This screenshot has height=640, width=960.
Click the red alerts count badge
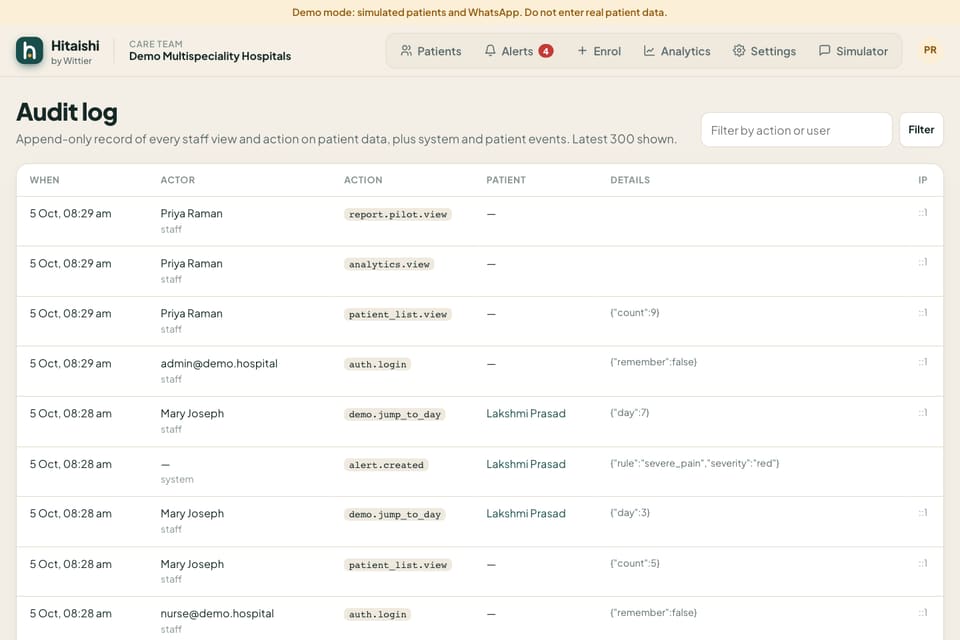[546, 51]
